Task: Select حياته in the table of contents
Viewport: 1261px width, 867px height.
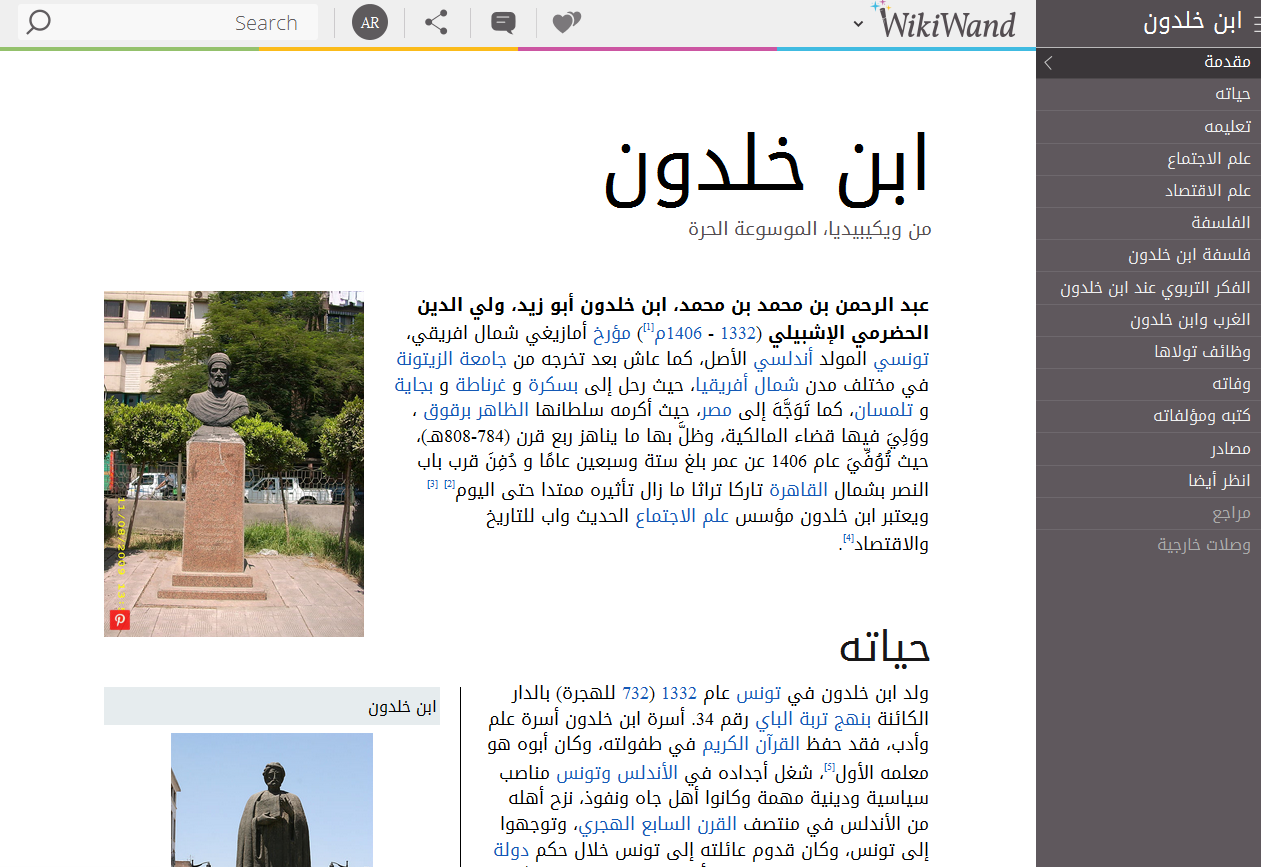Action: tap(1232, 94)
